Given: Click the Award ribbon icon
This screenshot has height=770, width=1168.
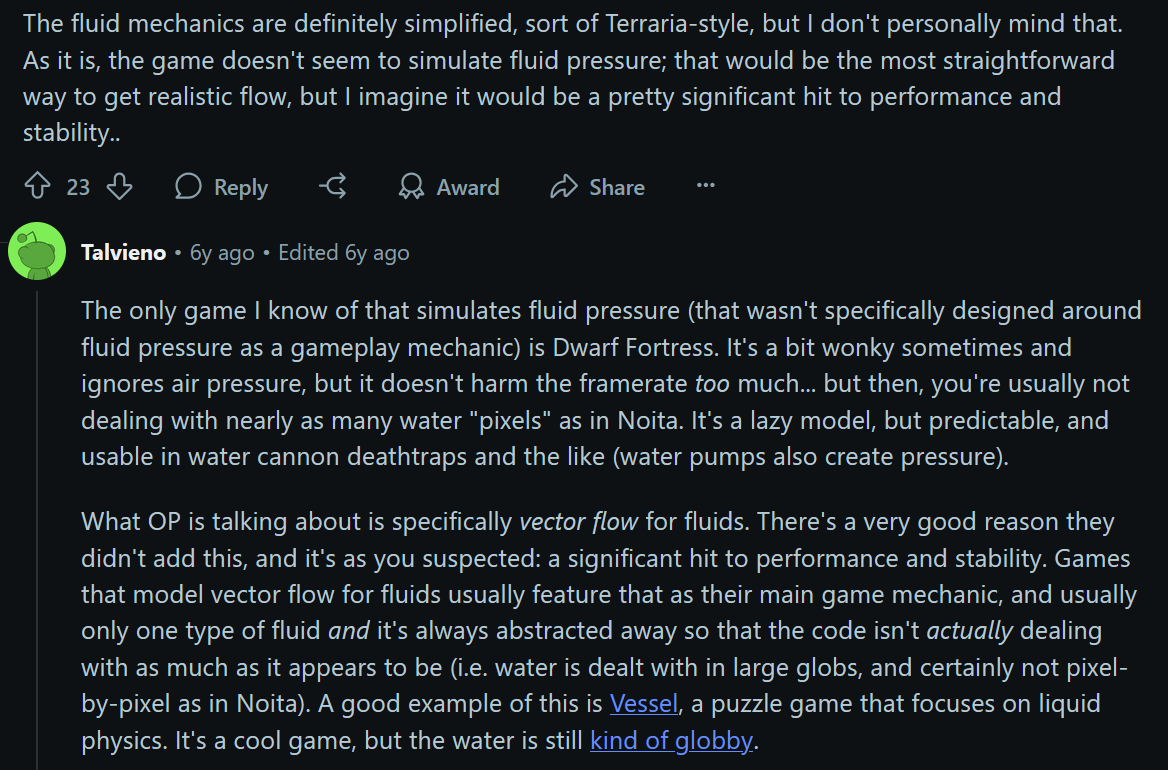Looking at the screenshot, I should pos(411,187).
